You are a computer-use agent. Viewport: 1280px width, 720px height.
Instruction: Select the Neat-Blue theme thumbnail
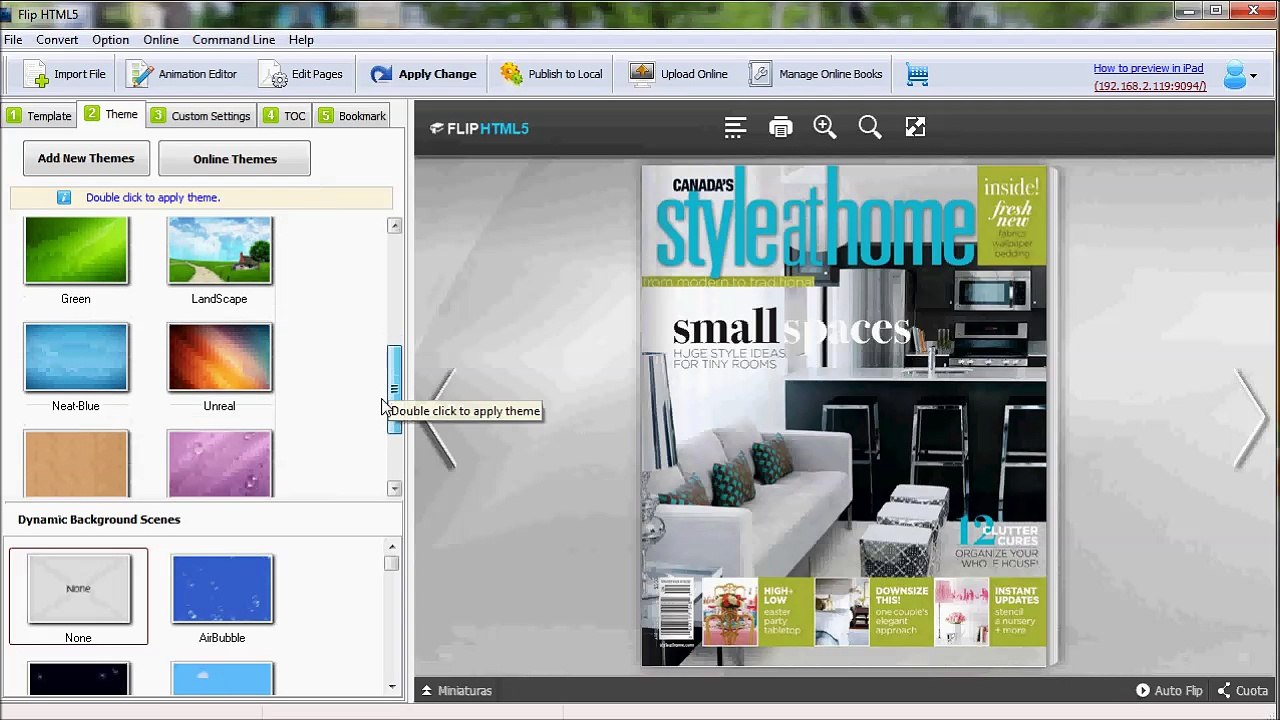[76, 357]
